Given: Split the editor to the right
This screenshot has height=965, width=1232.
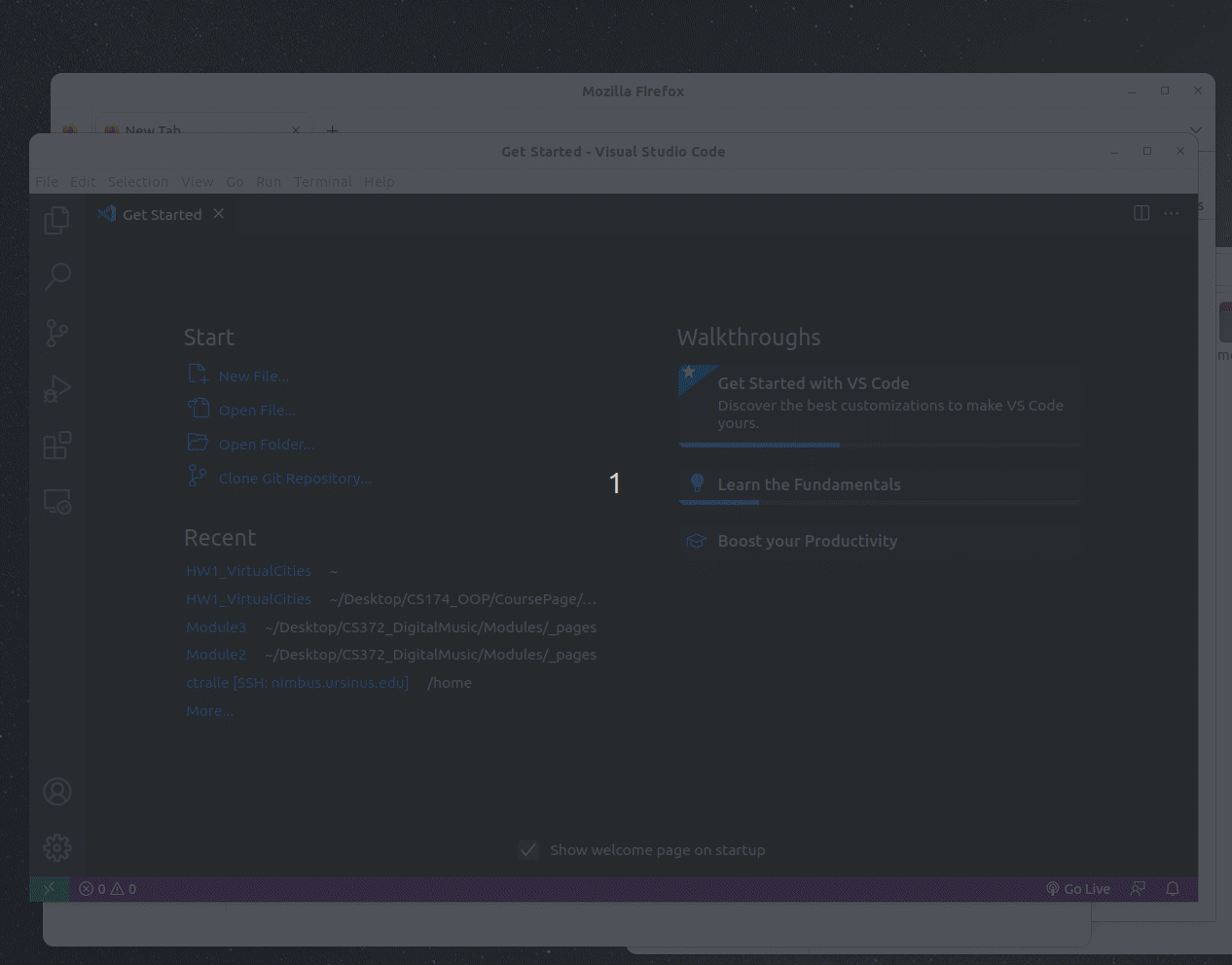Looking at the screenshot, I should coord(1141,213).
